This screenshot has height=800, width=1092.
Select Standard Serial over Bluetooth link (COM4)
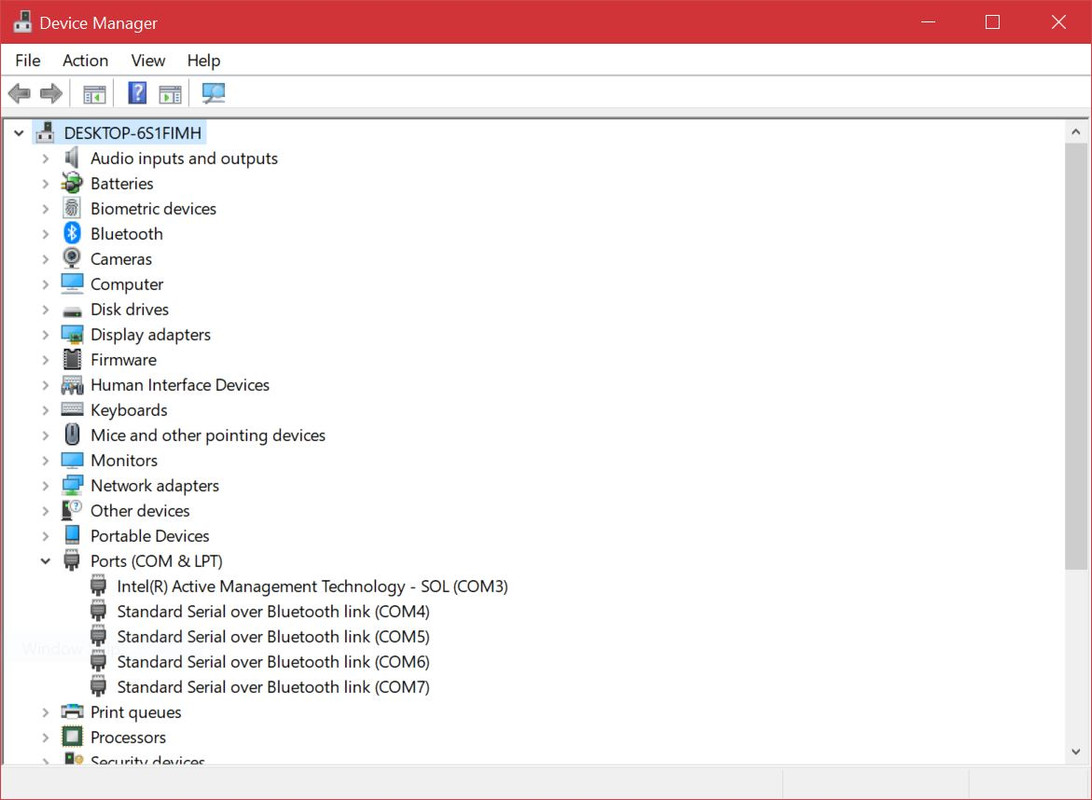pos(273,611)
